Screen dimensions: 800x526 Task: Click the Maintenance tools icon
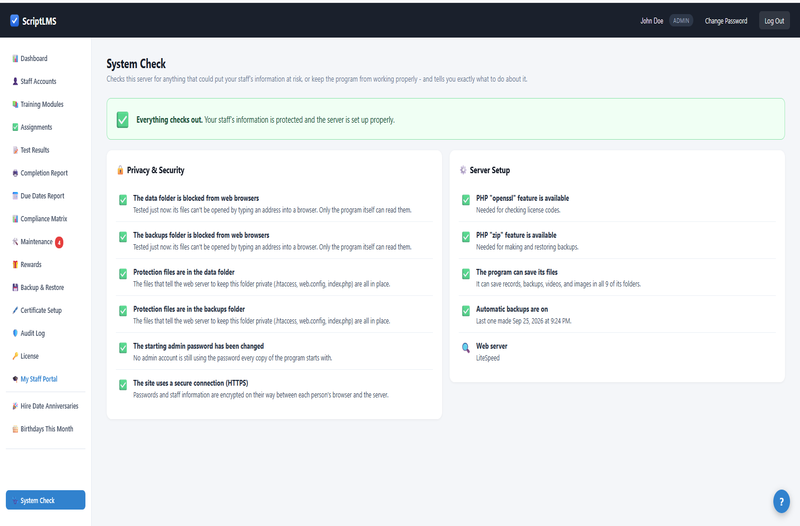pos(15,242)
